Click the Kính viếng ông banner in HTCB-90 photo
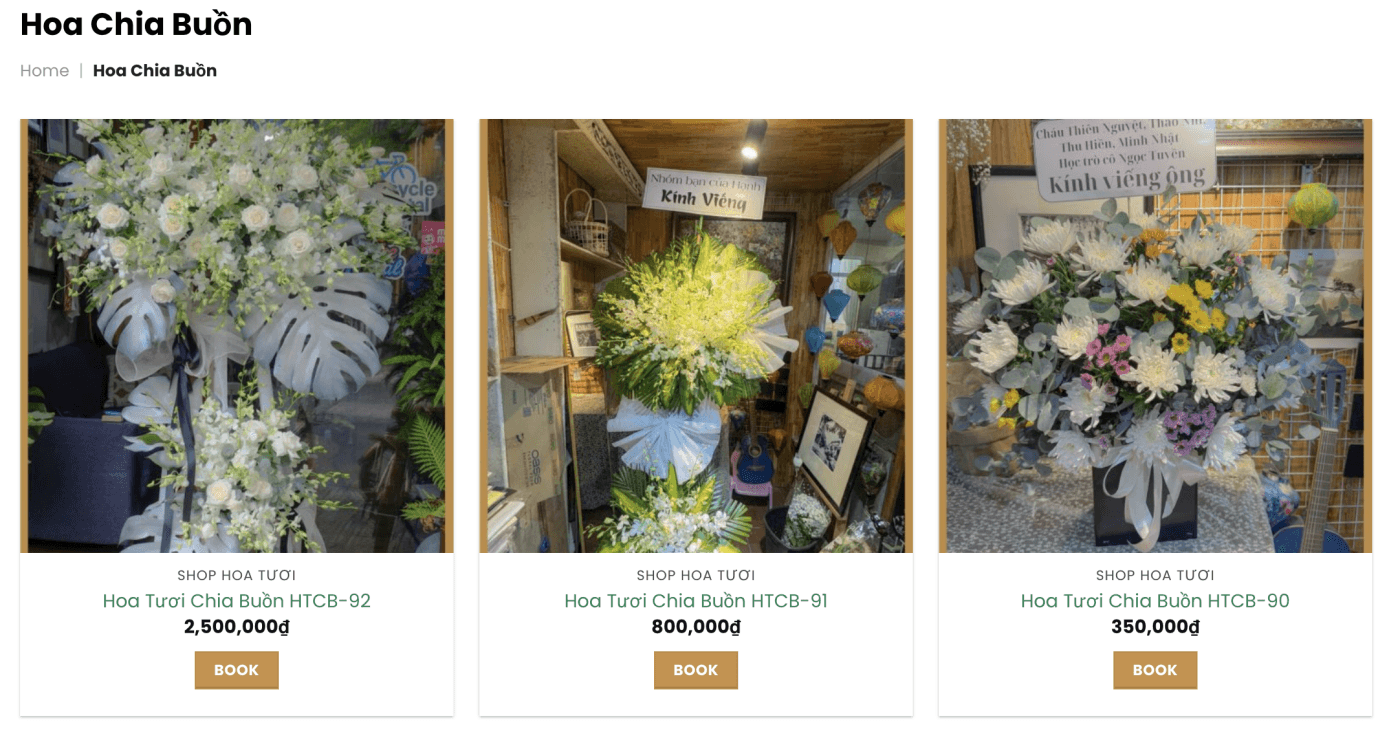 click(x=1125, y=159)
